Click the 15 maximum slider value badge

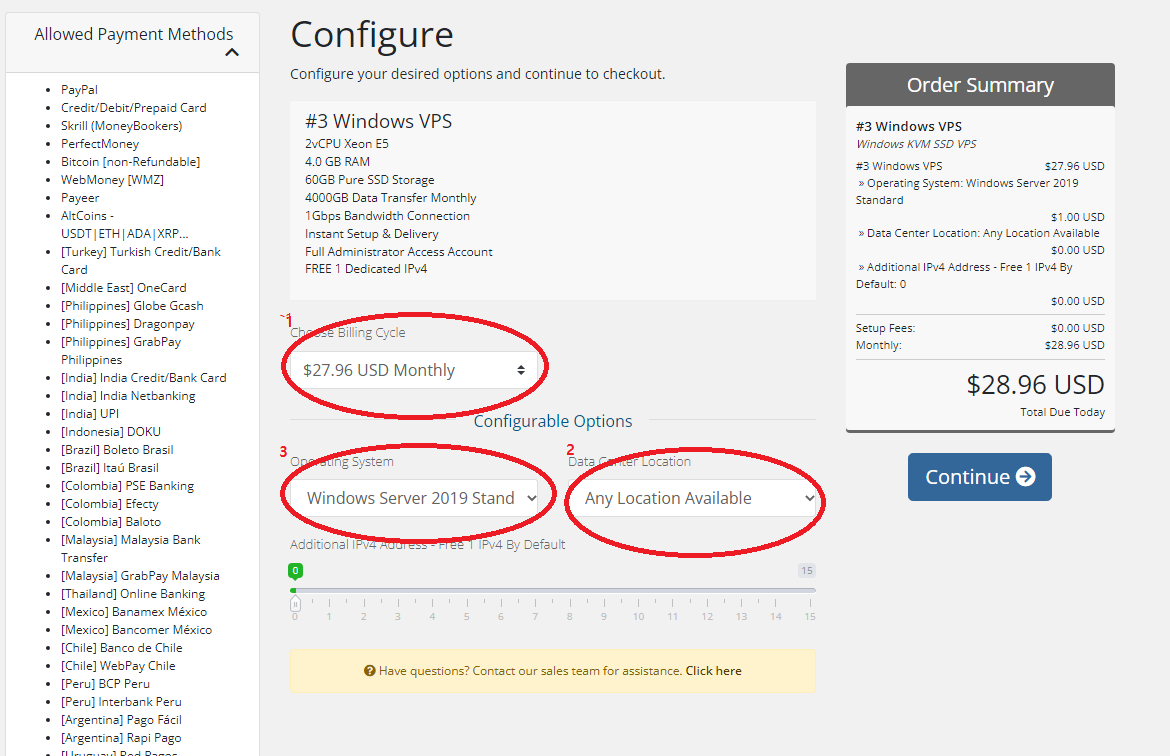click(807, 571)
